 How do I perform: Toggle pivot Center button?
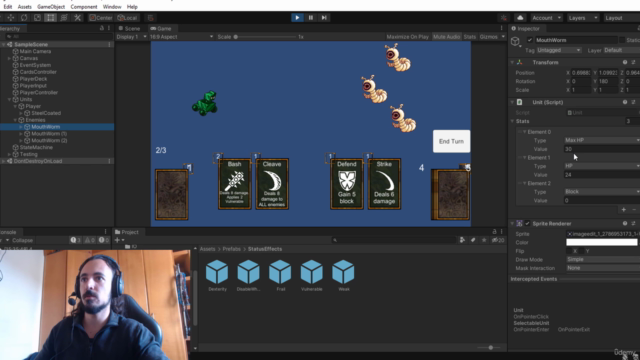tap(101, 18)
